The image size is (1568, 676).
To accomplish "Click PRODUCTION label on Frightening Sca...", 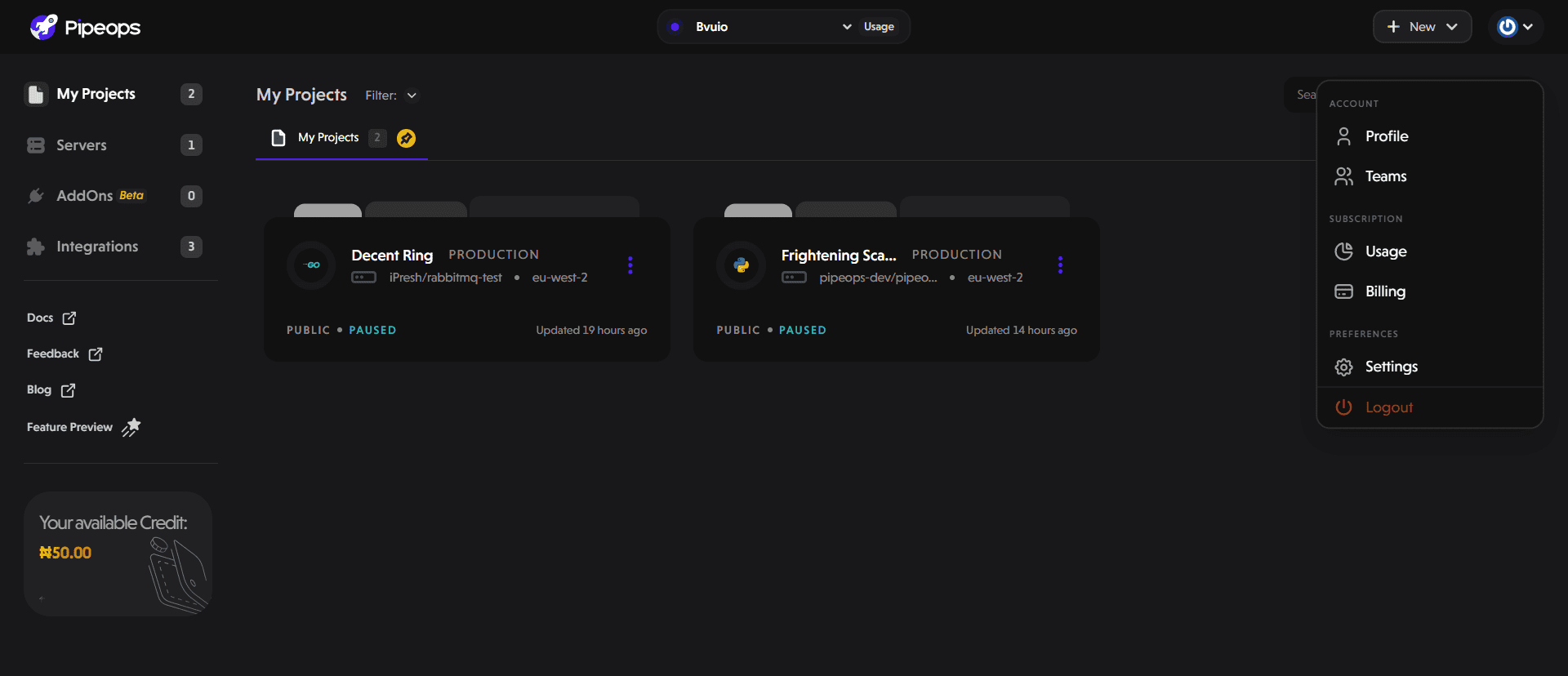I will [956, 255].
